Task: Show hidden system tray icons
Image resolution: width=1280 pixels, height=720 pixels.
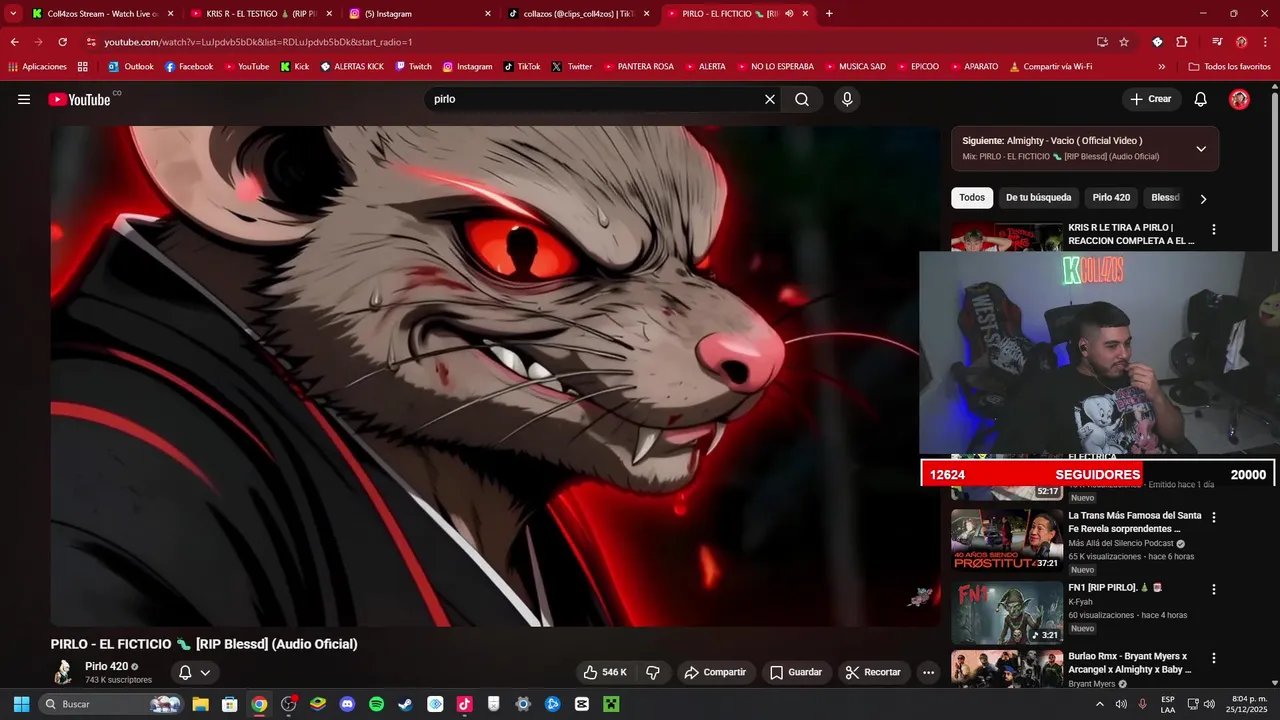Action: click(1100, 704)
